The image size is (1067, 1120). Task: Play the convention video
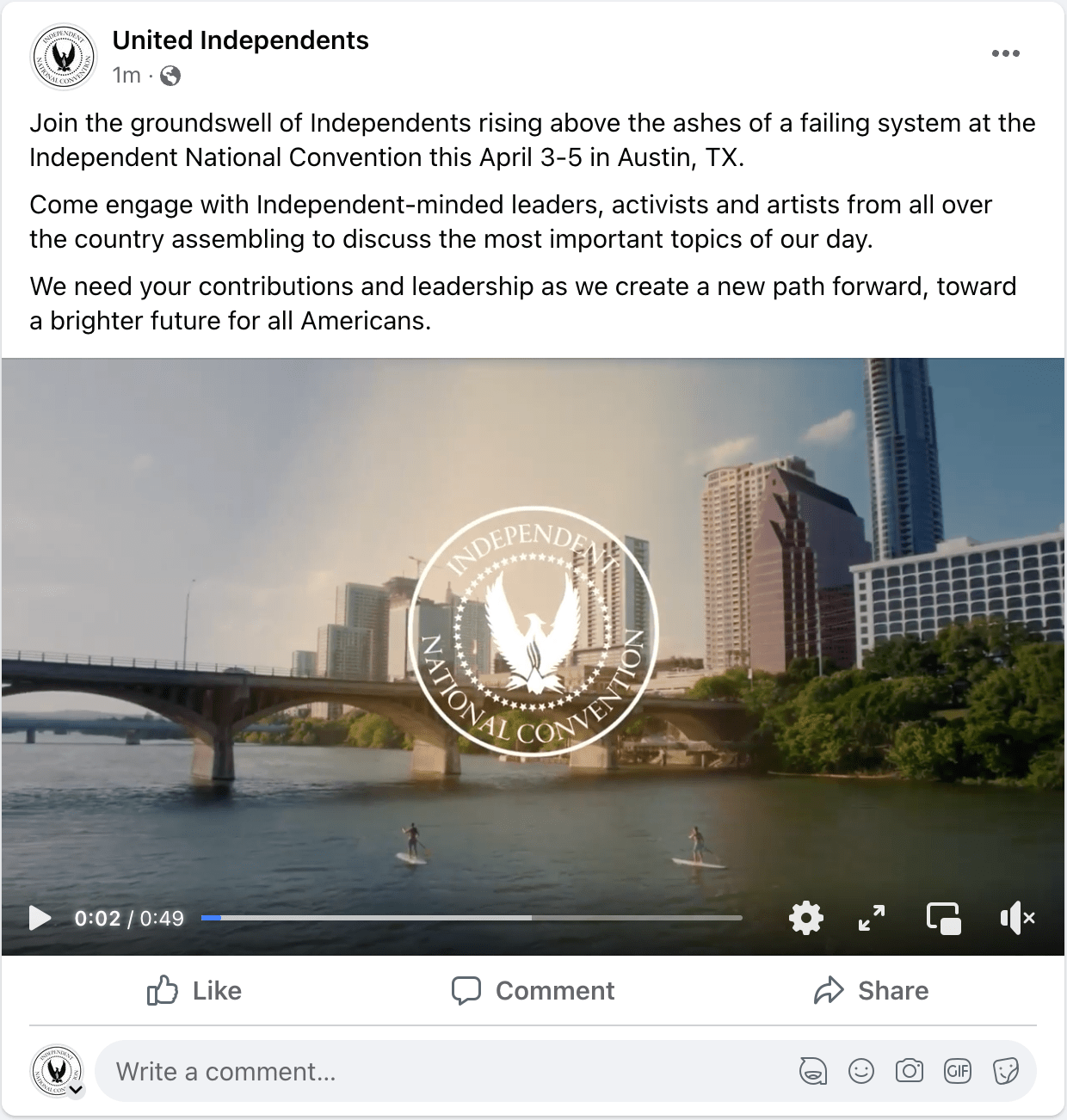point(40,918)
